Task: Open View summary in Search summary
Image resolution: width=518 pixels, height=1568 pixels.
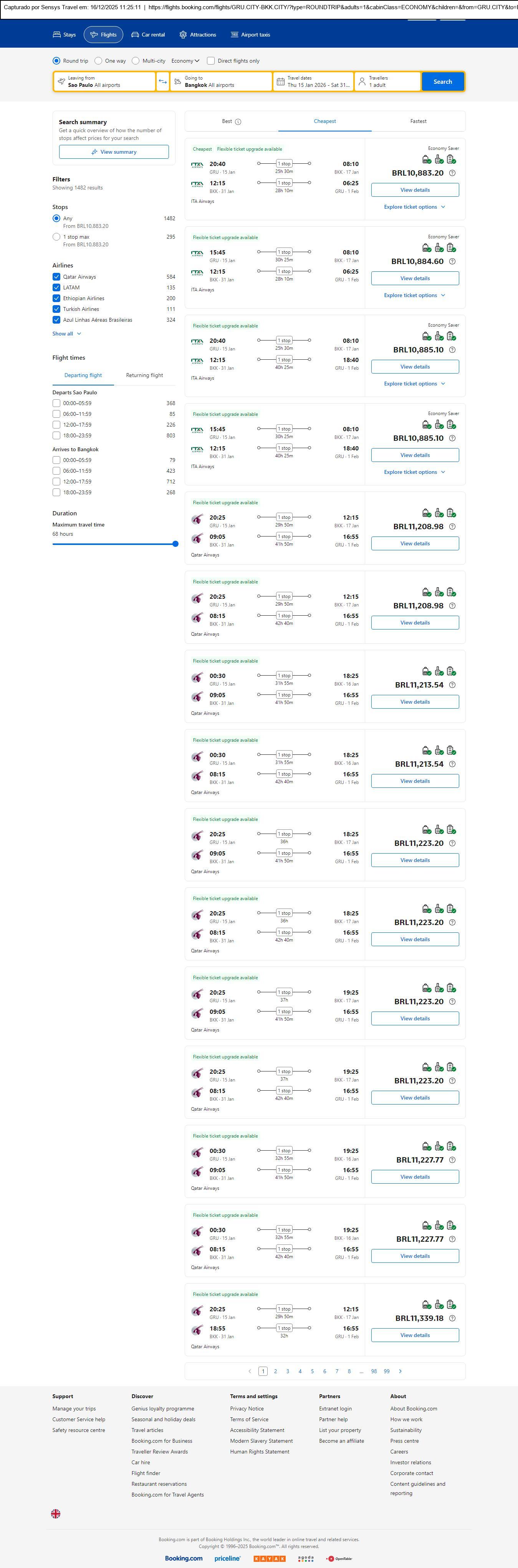Action: pos(114,152)
